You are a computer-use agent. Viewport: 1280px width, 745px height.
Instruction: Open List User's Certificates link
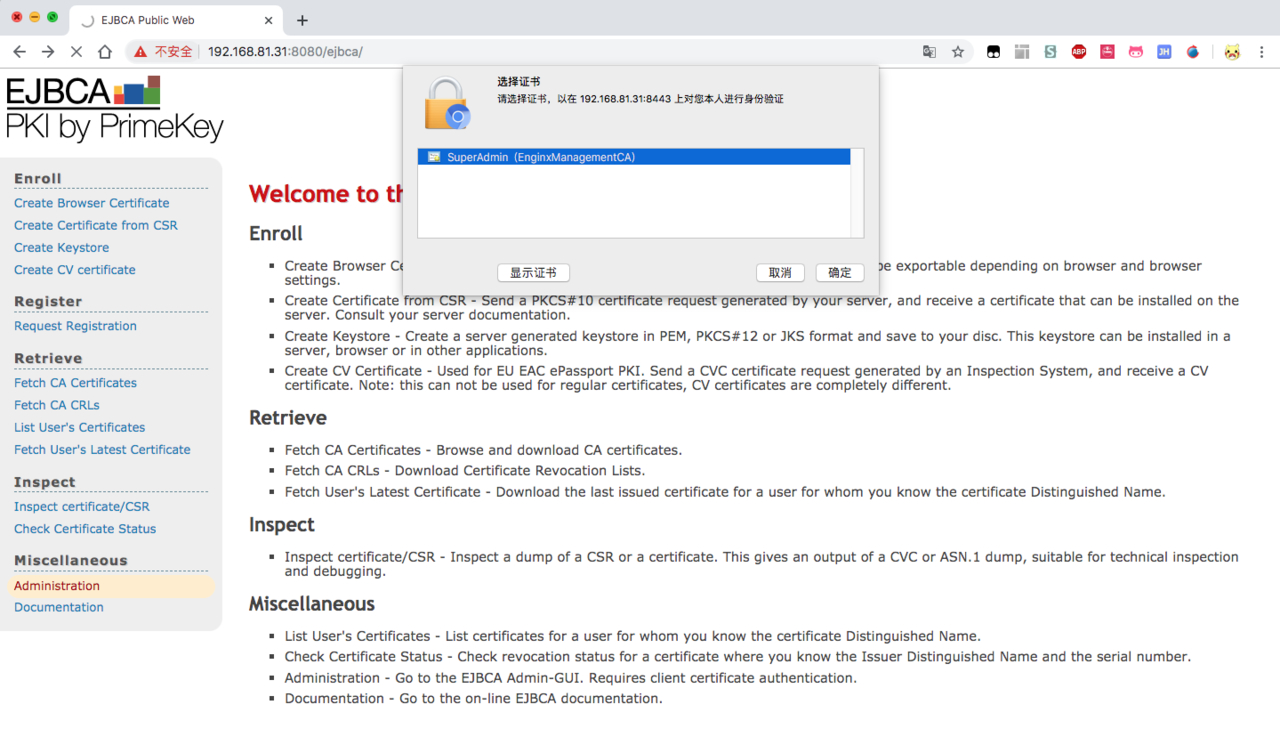click(80, 427)
